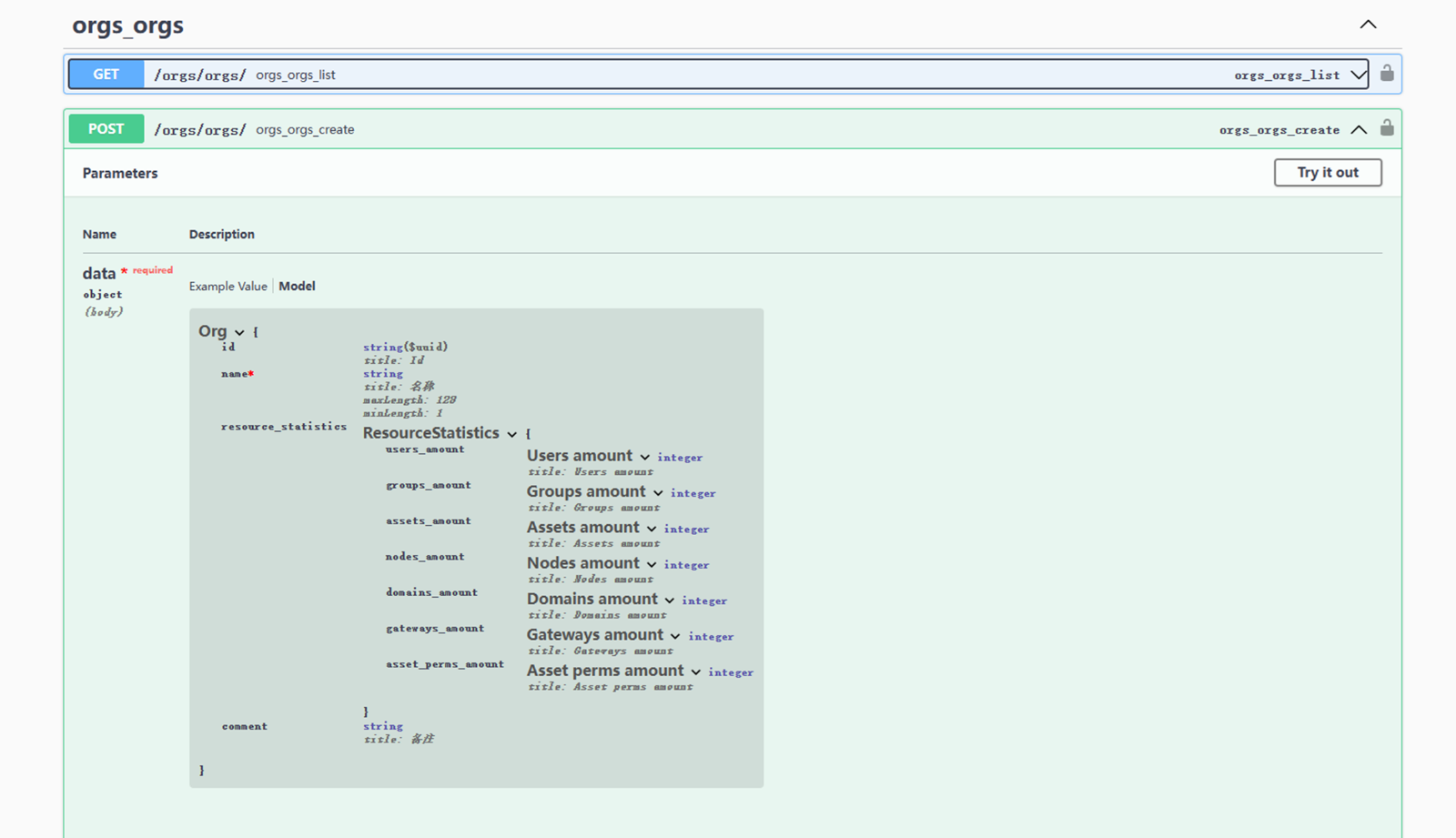Open the orgs_orgs tag heading
Image resolution: width=1456 pixels, height=838 pixels.
click(127, 25)
